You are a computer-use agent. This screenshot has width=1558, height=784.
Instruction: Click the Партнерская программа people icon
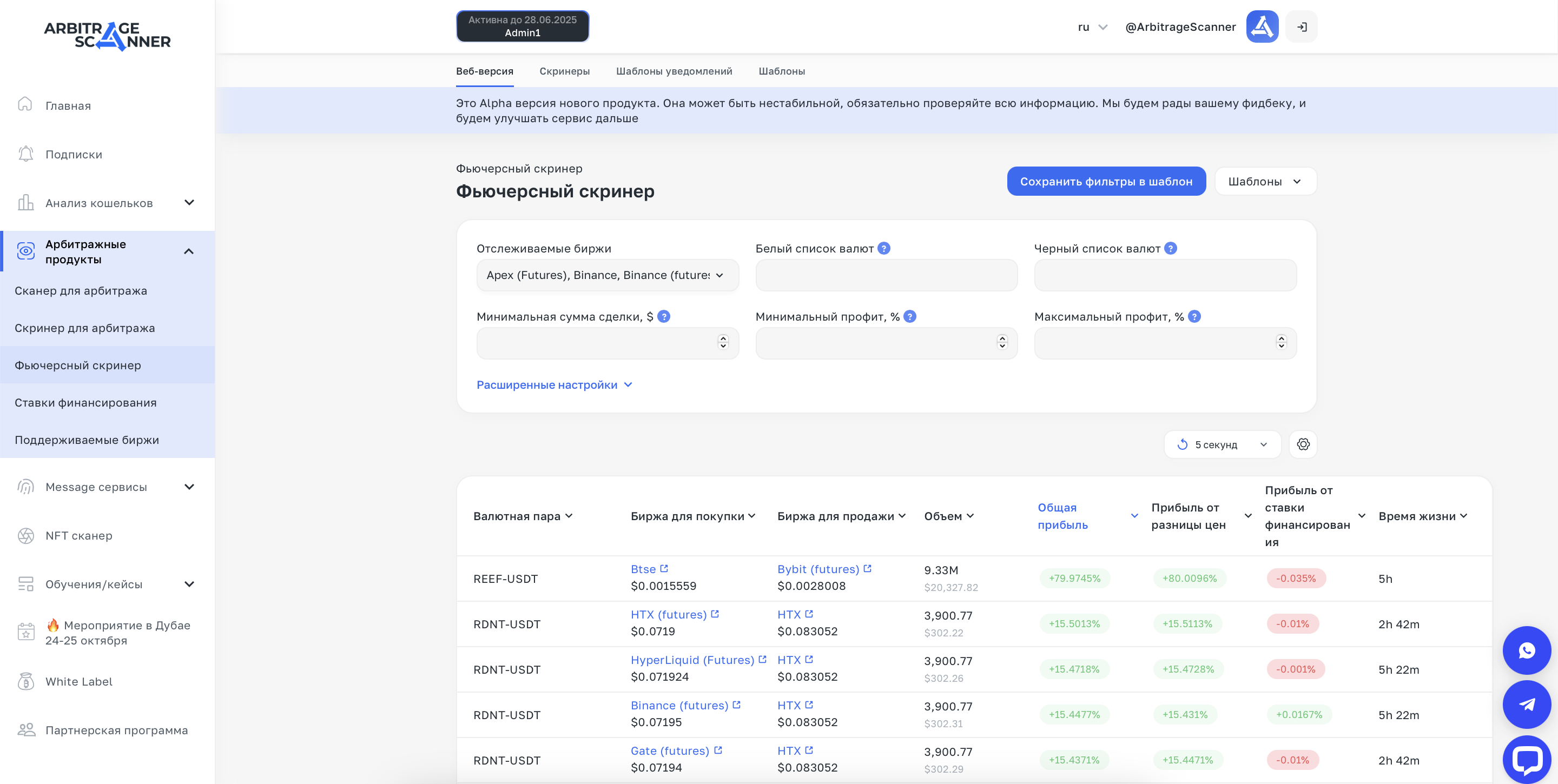coord(26,729)
